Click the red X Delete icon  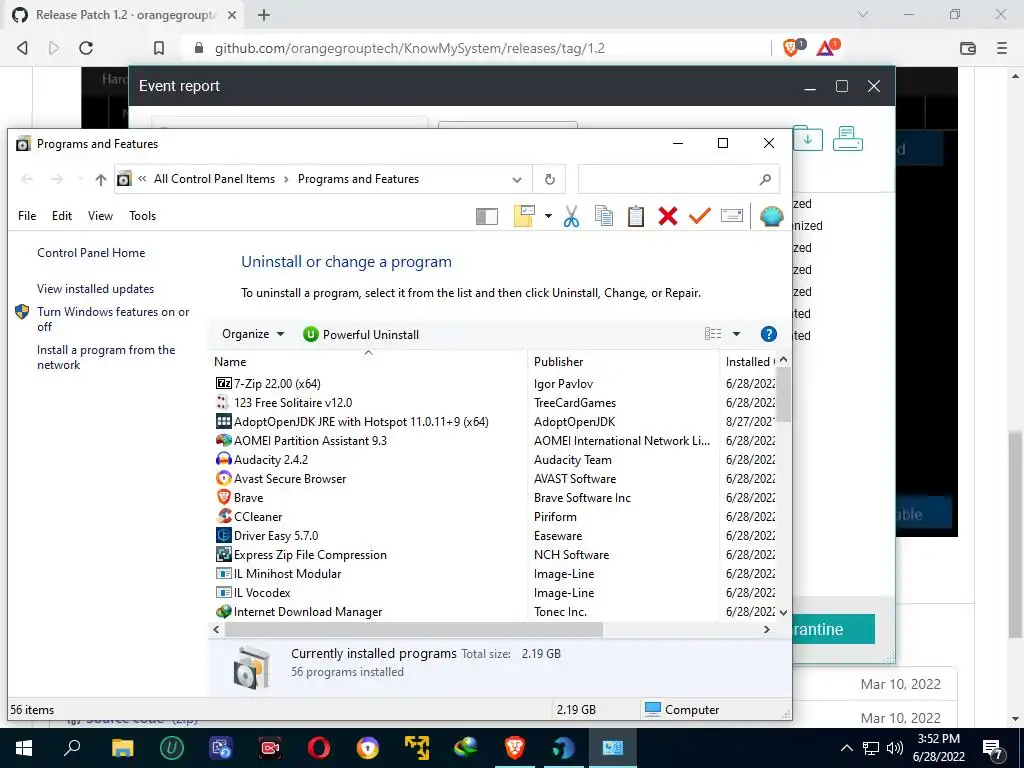(667, 216)
